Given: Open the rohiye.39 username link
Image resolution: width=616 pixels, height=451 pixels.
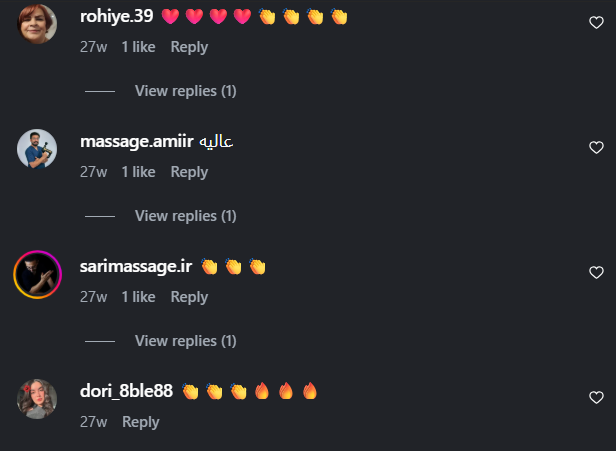Looking at the screenshot, I should (116, 16).
